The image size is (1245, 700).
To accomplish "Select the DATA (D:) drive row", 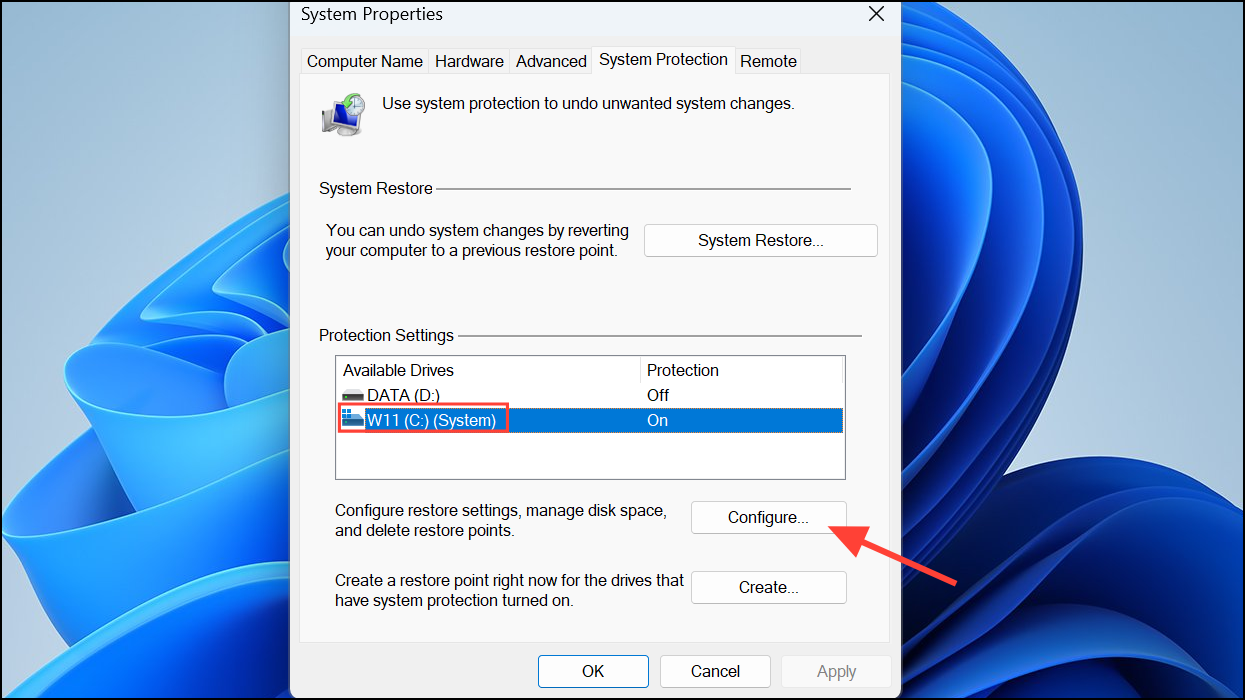I will pos(500,394).
